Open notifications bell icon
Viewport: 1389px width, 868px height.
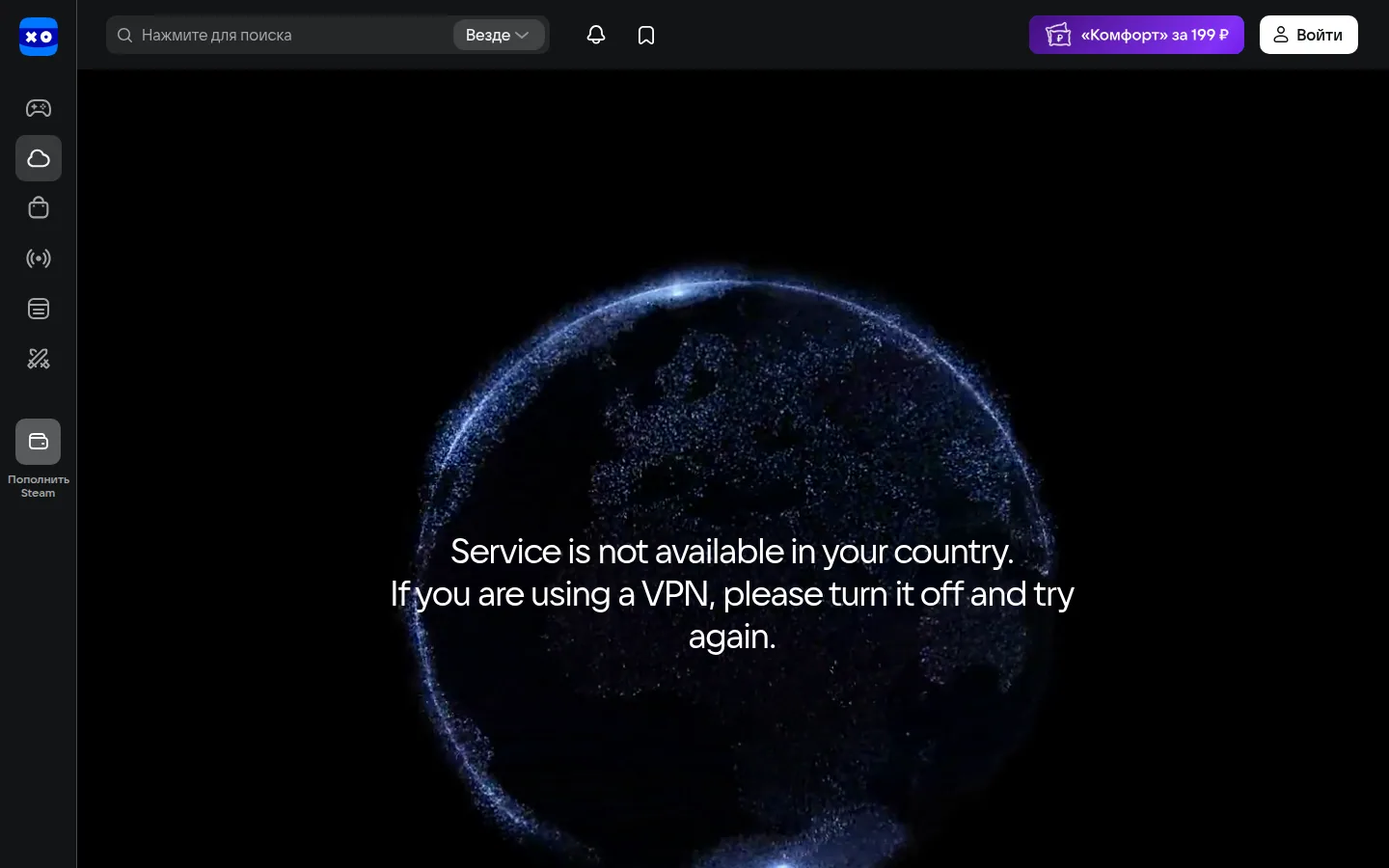tap(596, 35)
